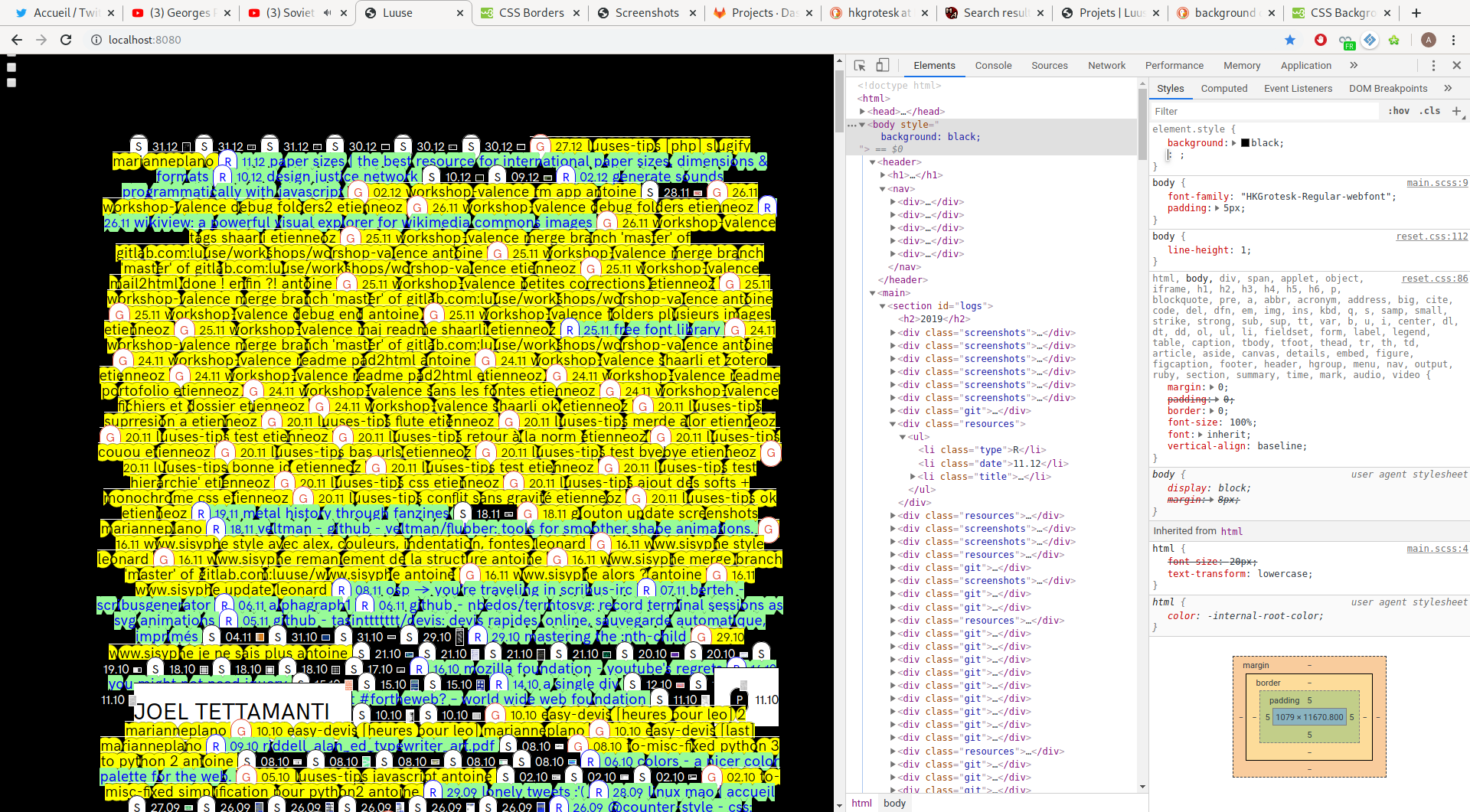Screen dimensions: 1470x812
Task: Click the black background color swatch
Action: tap(1245, 143)
